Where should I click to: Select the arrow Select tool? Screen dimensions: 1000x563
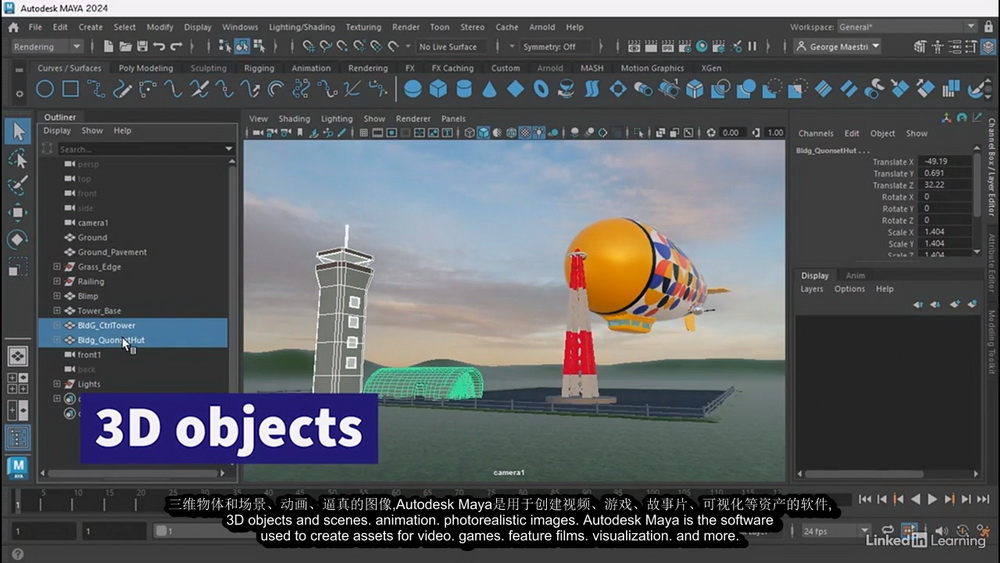(18, 131)
